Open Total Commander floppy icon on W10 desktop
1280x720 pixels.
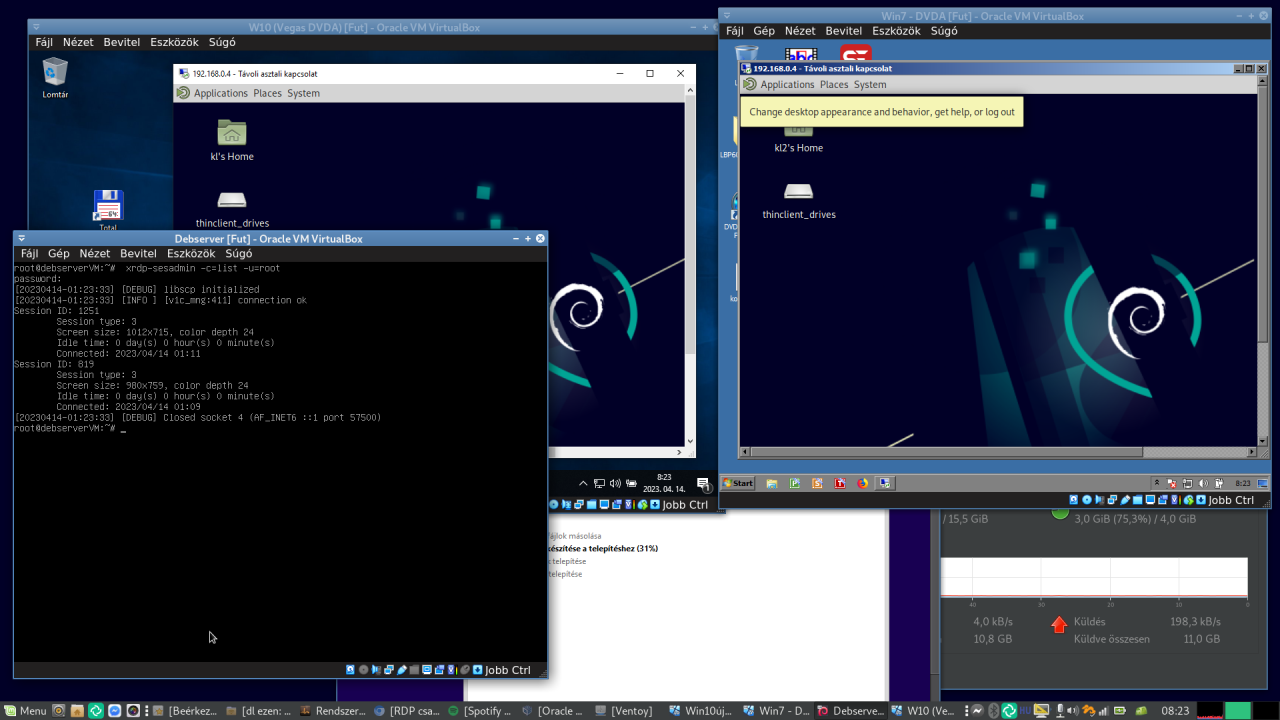pyautogui.click(x=108, y=210)
